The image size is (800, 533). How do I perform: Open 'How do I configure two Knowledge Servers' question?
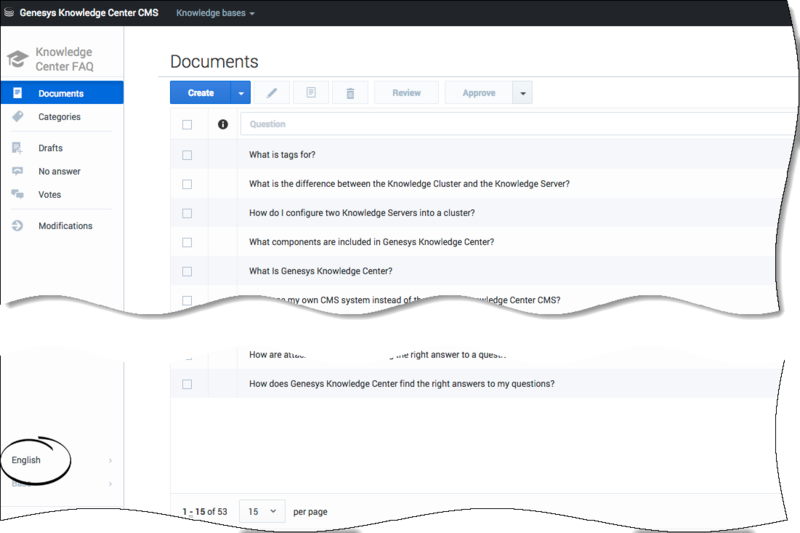[362, 213]
